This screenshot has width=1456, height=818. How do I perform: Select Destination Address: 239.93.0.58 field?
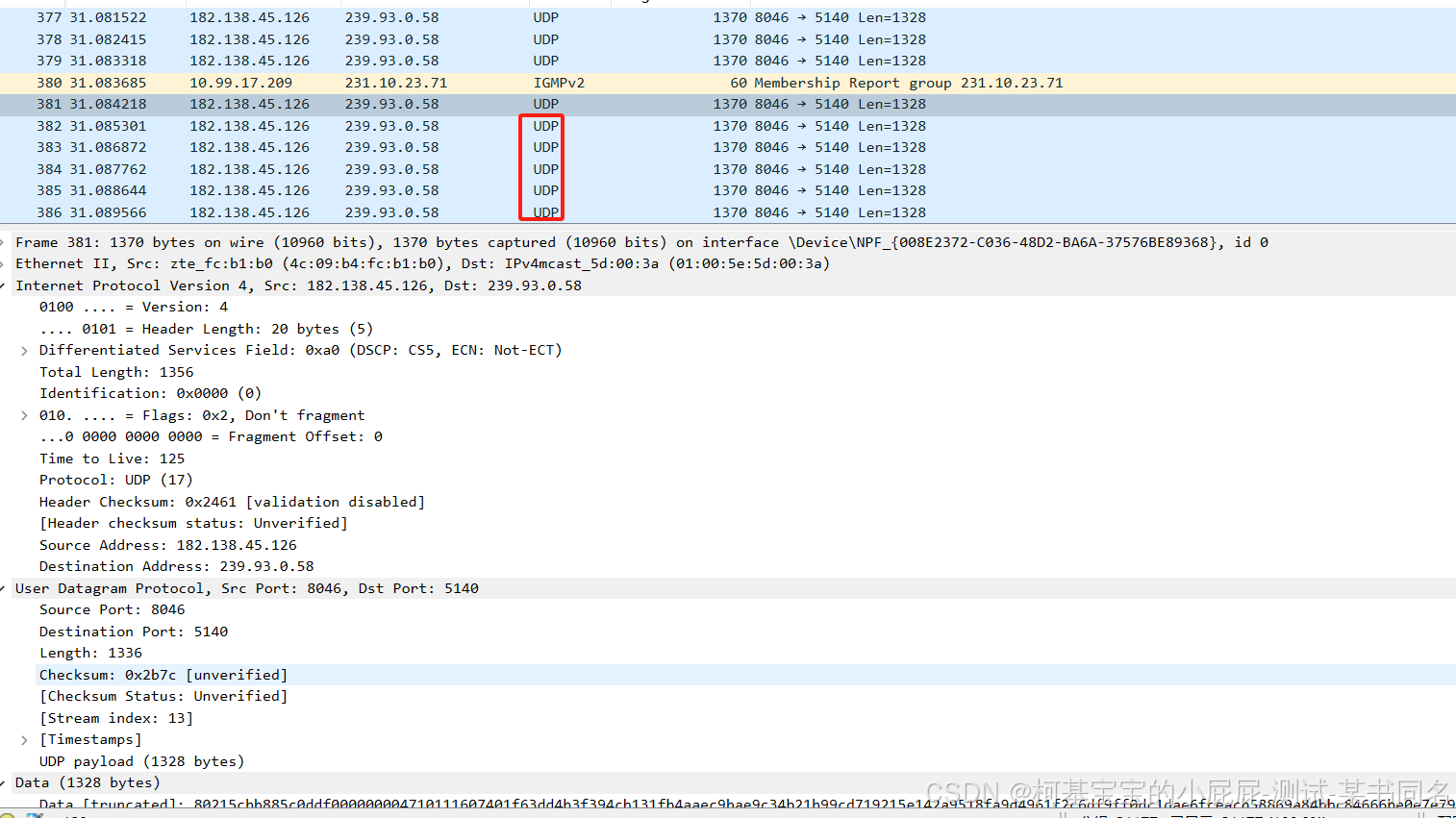pos(177,566)
